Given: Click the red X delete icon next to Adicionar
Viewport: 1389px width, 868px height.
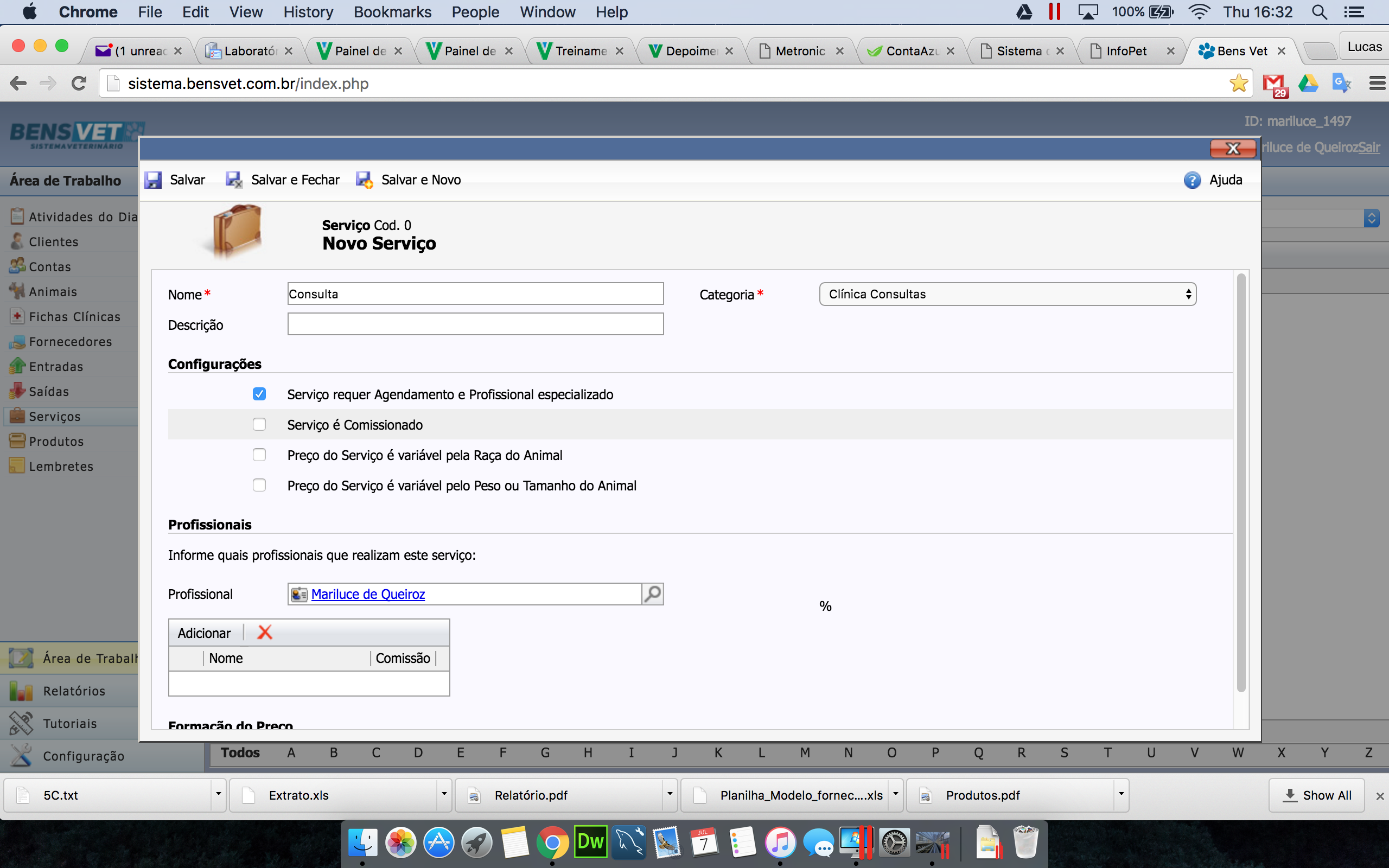Looking at the screenshot, I should (x=265, y=633).
